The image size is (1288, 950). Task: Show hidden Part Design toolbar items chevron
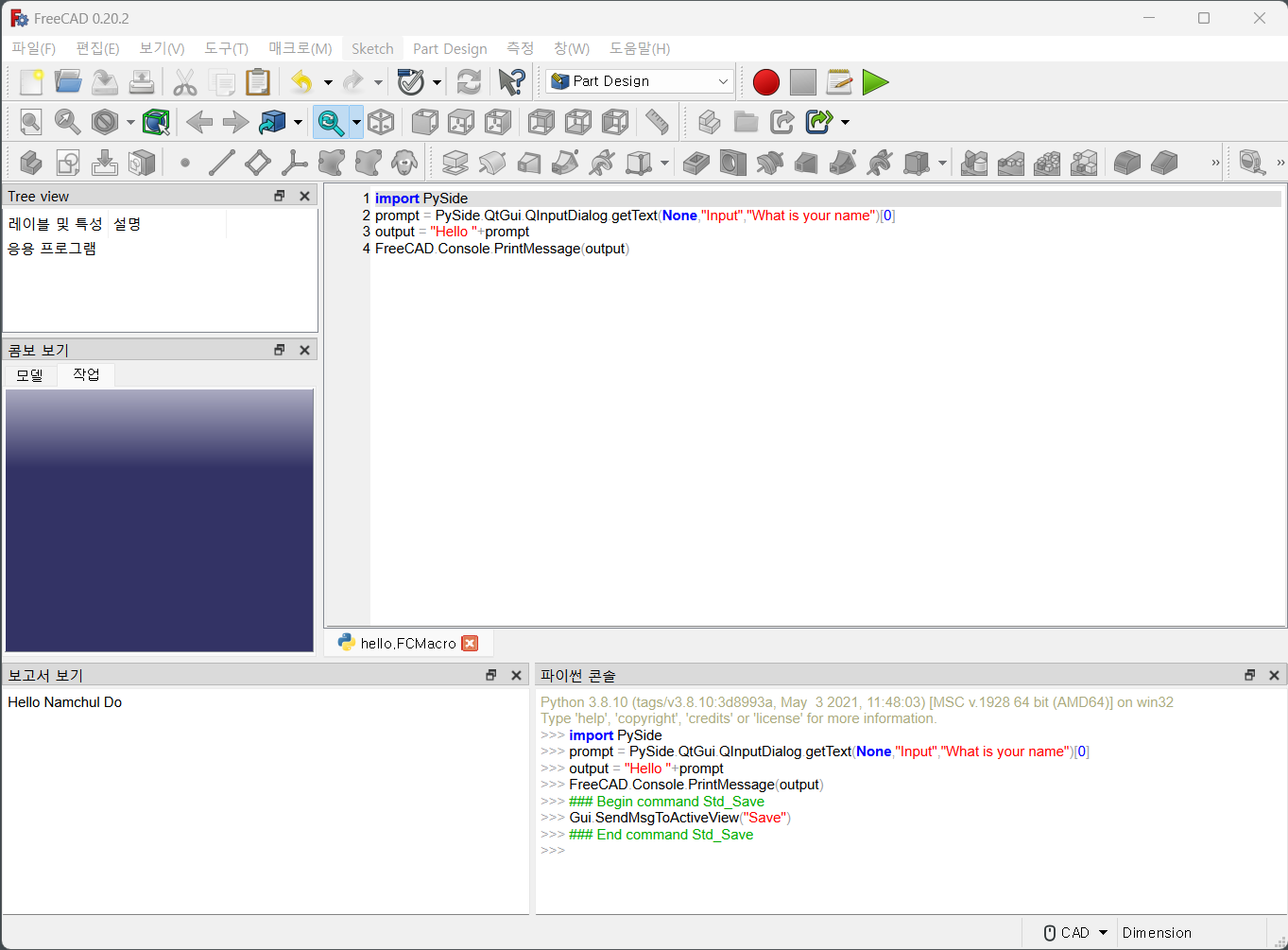(x=1215, y=163)
